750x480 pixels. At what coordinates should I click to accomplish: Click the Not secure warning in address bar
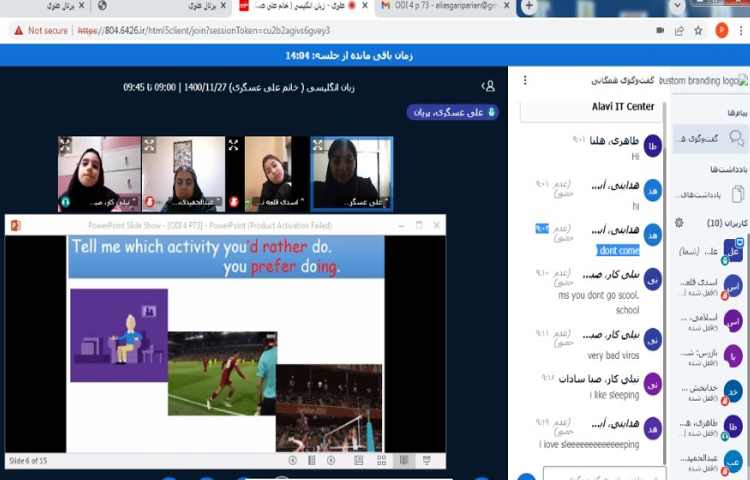click(41, 31)
